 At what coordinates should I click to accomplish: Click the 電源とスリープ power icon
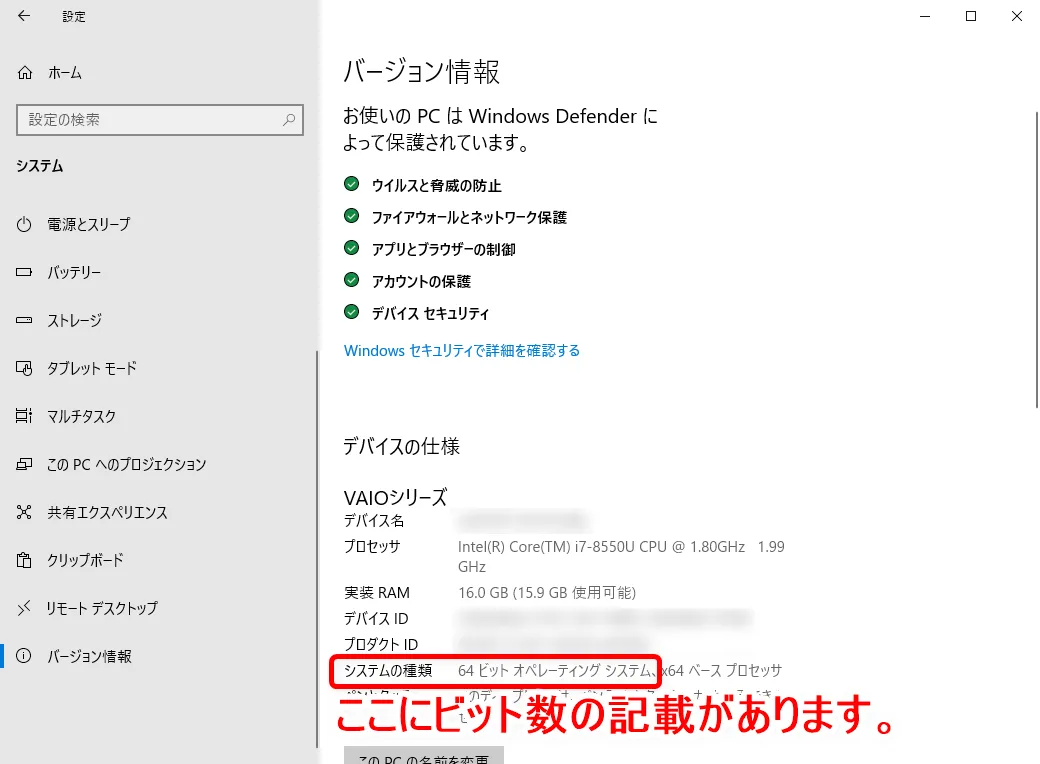[x=24, y=224]
